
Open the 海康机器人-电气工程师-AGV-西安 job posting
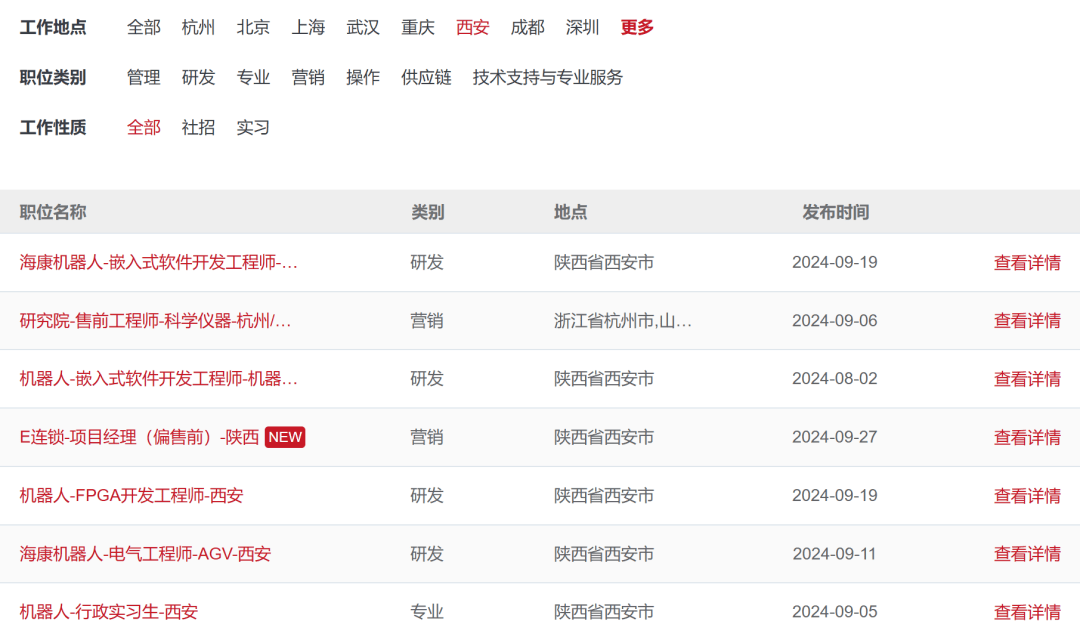coord(145,554)
